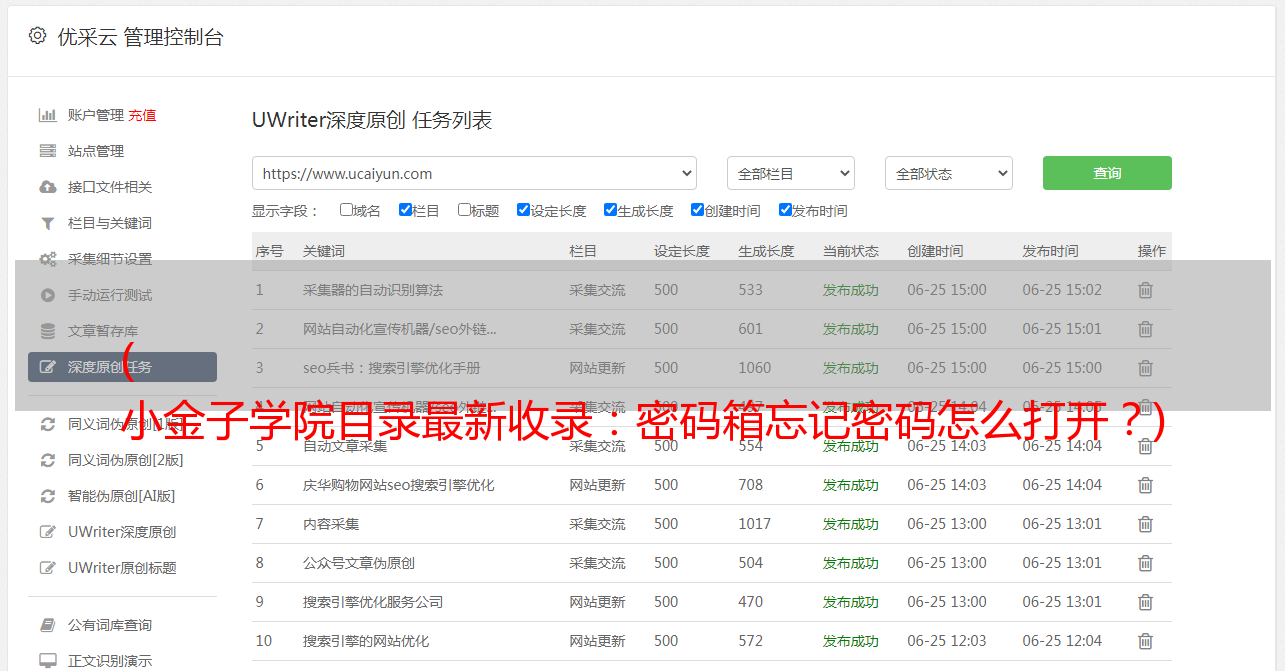This screenshot has height=671, width=1285.
Task: Click the bar chart icon for 账户管理
Action: coord(47,115)
